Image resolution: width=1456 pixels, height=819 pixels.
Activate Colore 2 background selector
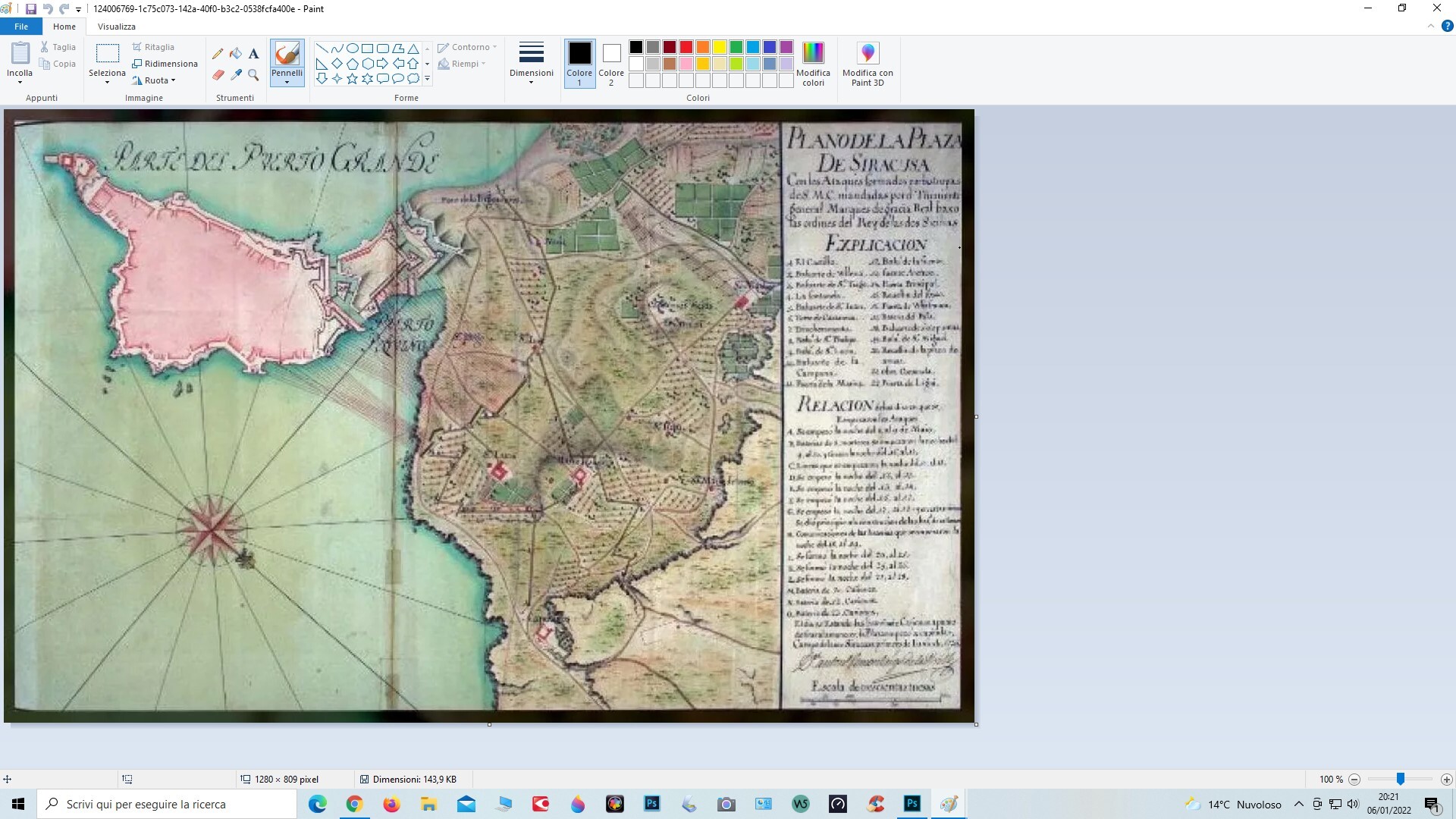click(611, 64)
